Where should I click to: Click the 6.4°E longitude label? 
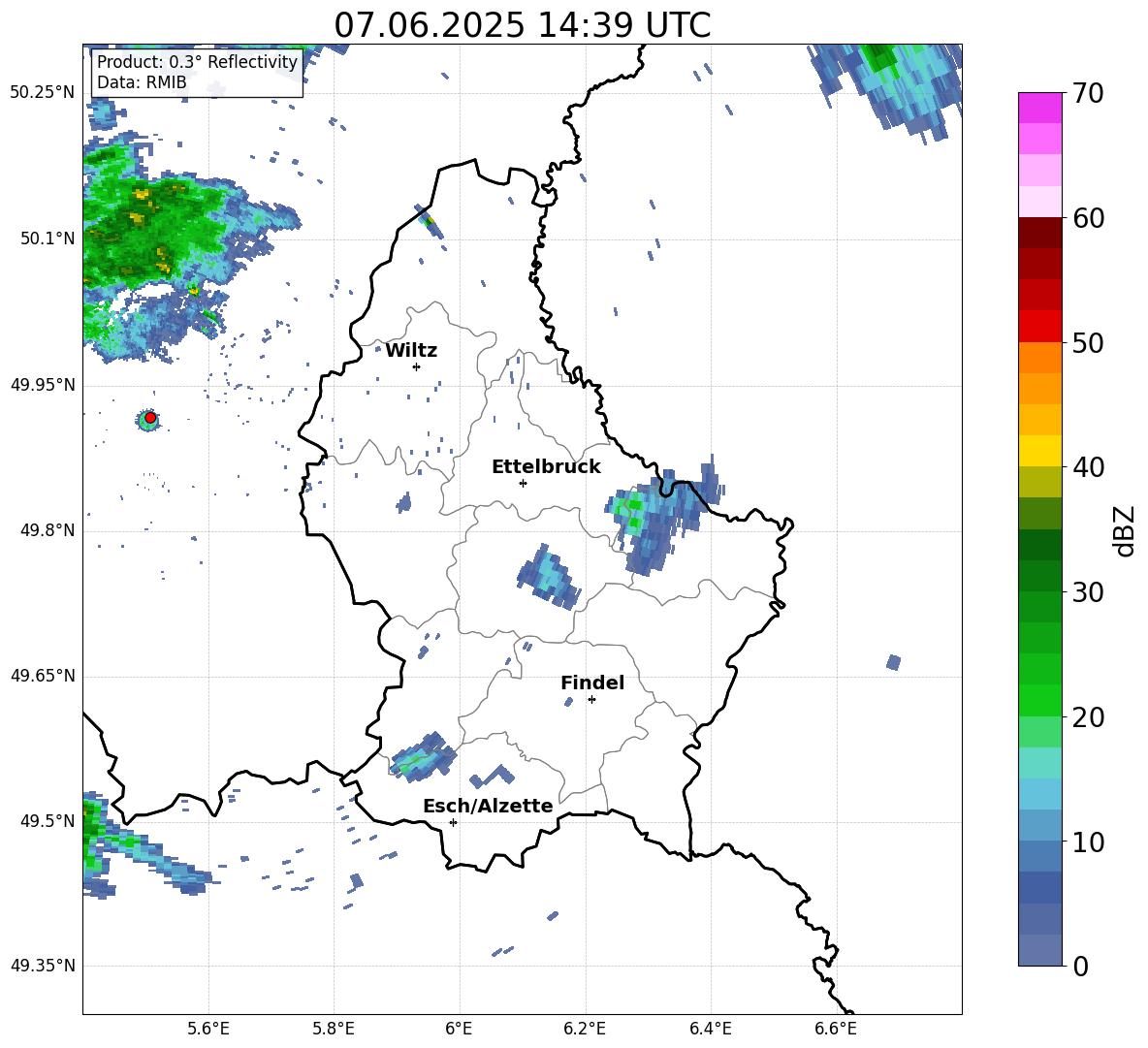click(x=710, y=1029)
